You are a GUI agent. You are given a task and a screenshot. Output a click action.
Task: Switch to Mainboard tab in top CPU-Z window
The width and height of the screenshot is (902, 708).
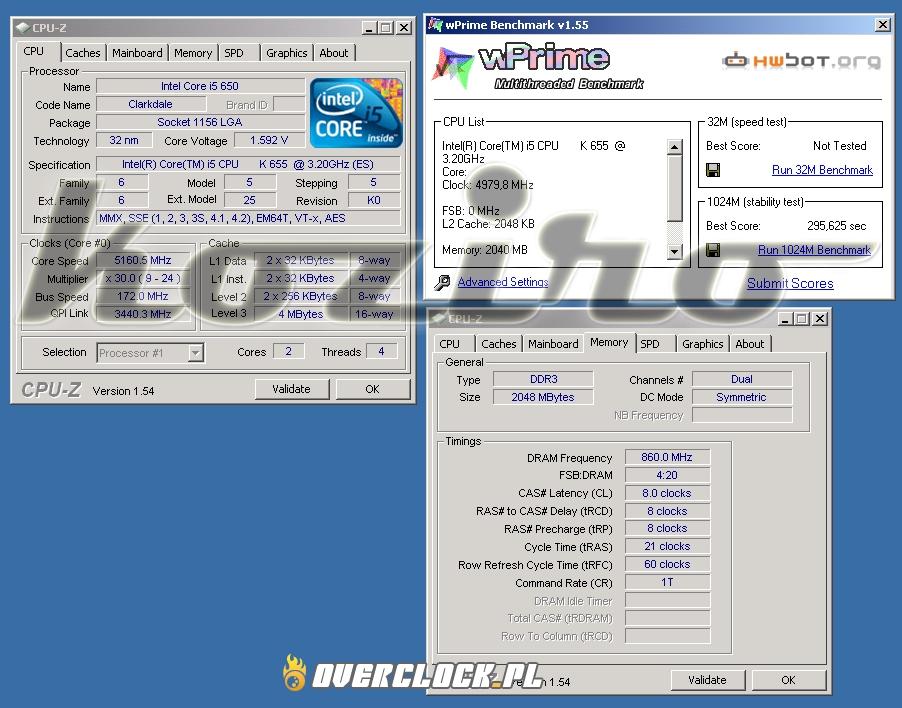point(137,53)
